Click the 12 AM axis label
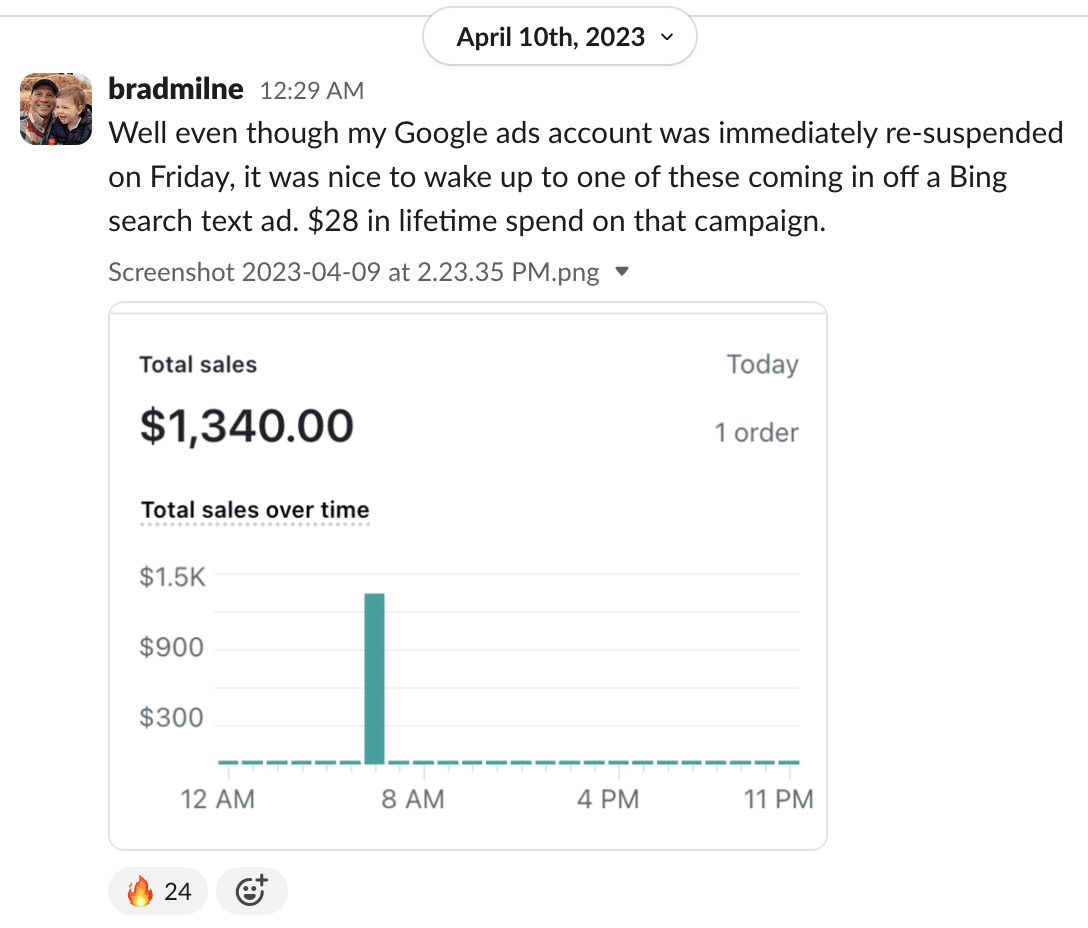The image size is (1088, 928). [x=219, y=799]
